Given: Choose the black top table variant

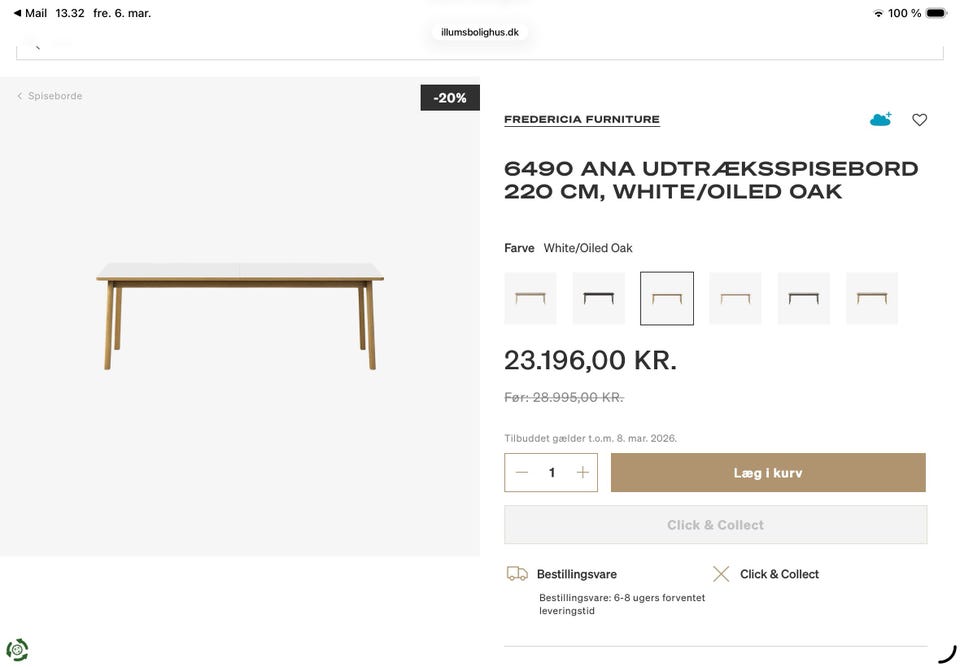Looking at the screenshot, I should pyautogui.click(x=599, y=298).
